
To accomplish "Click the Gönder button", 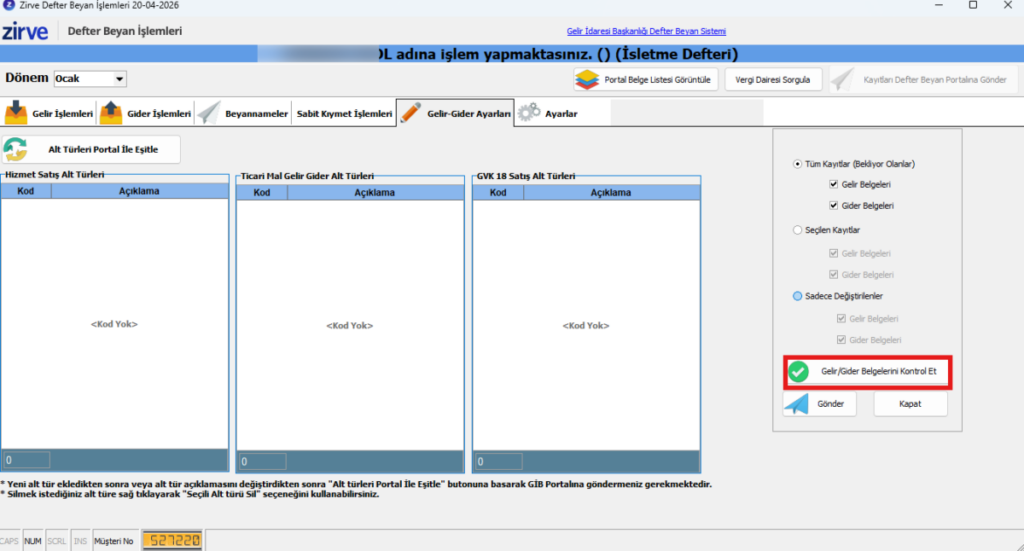I will (x=820, y=404).
